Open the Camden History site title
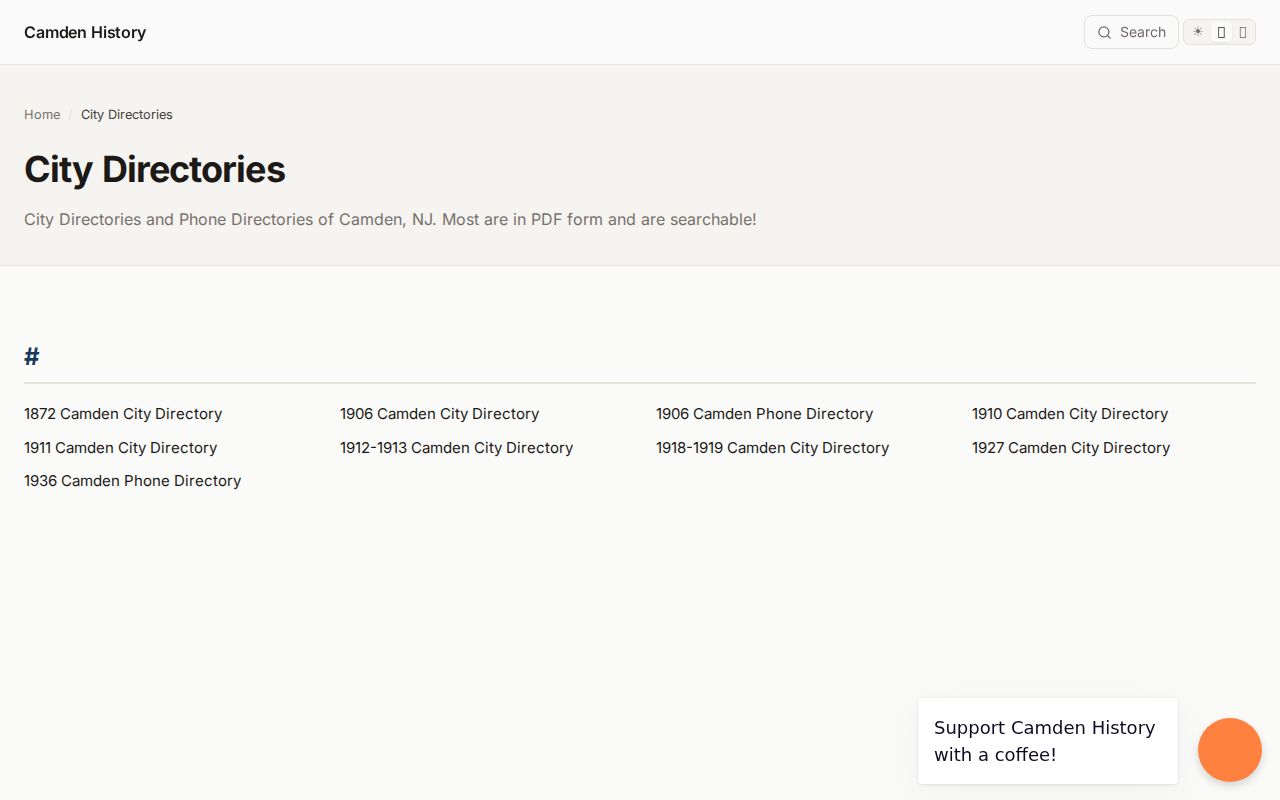The height and width of the screenshot is (800, 1280). pos(85,32)
